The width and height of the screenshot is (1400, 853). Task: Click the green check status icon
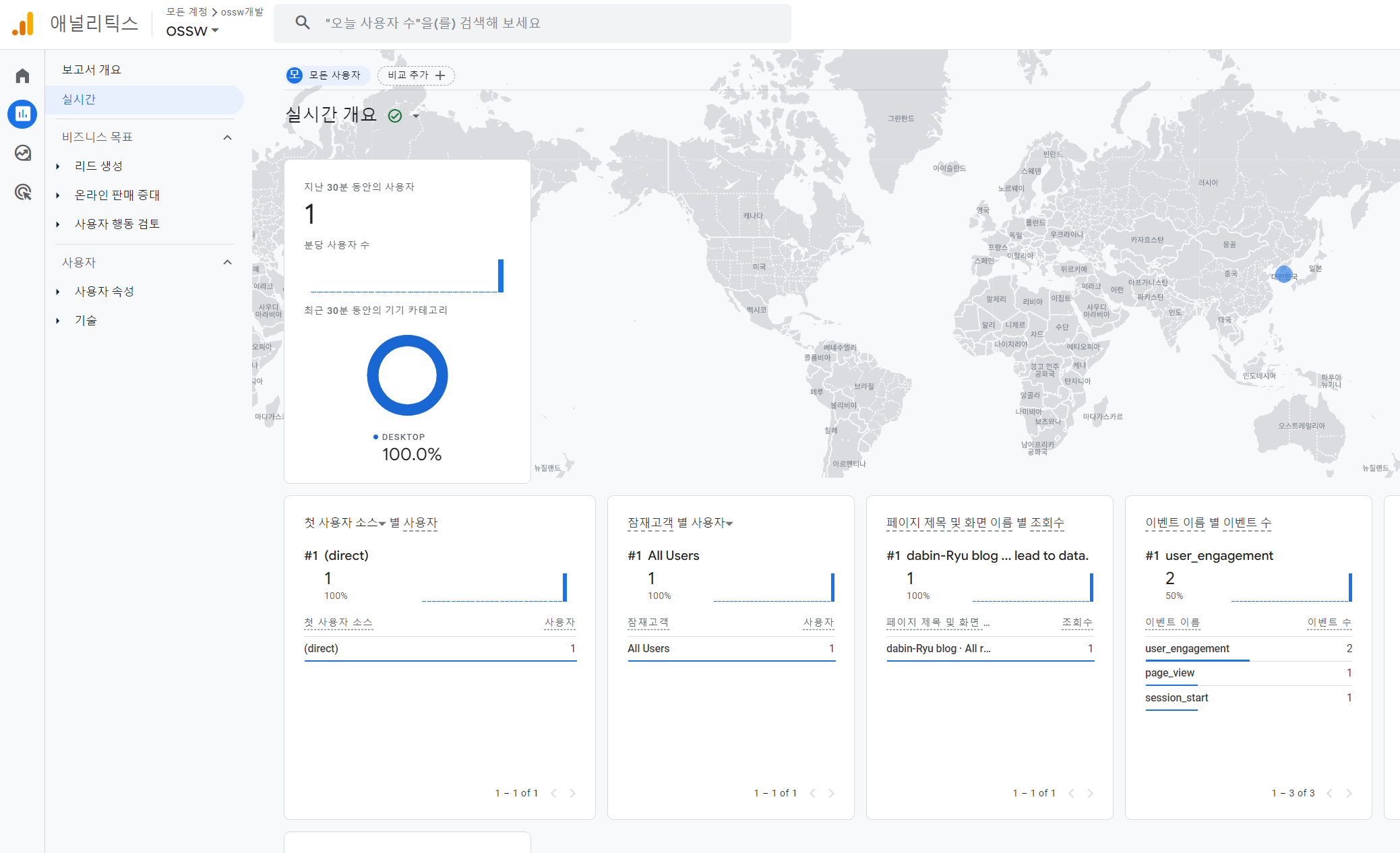(395, 116)
